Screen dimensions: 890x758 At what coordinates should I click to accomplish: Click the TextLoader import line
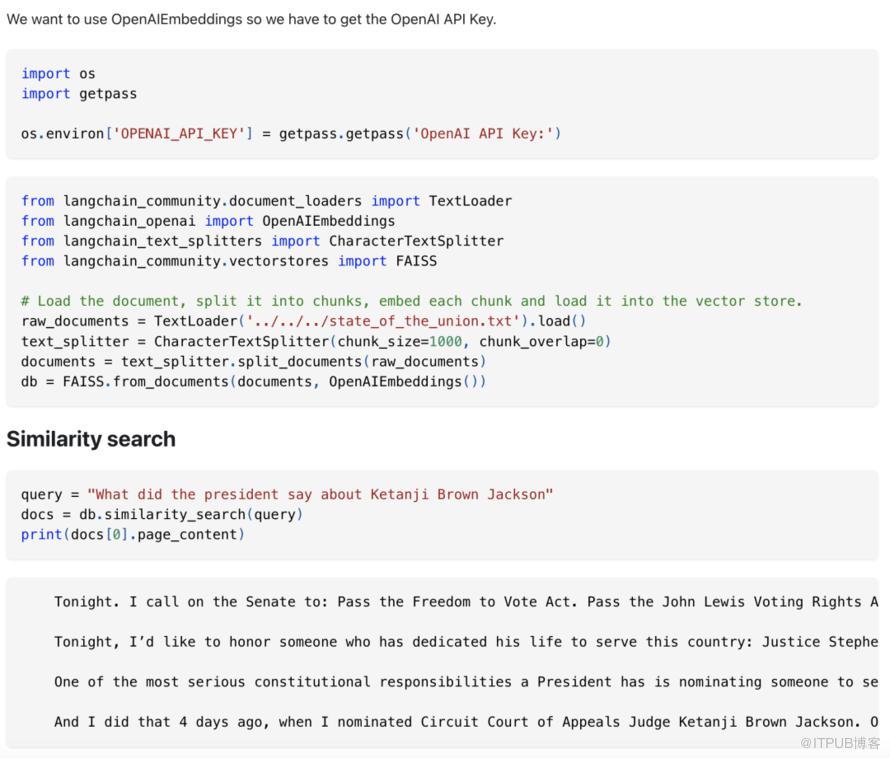tap(266, 201)
